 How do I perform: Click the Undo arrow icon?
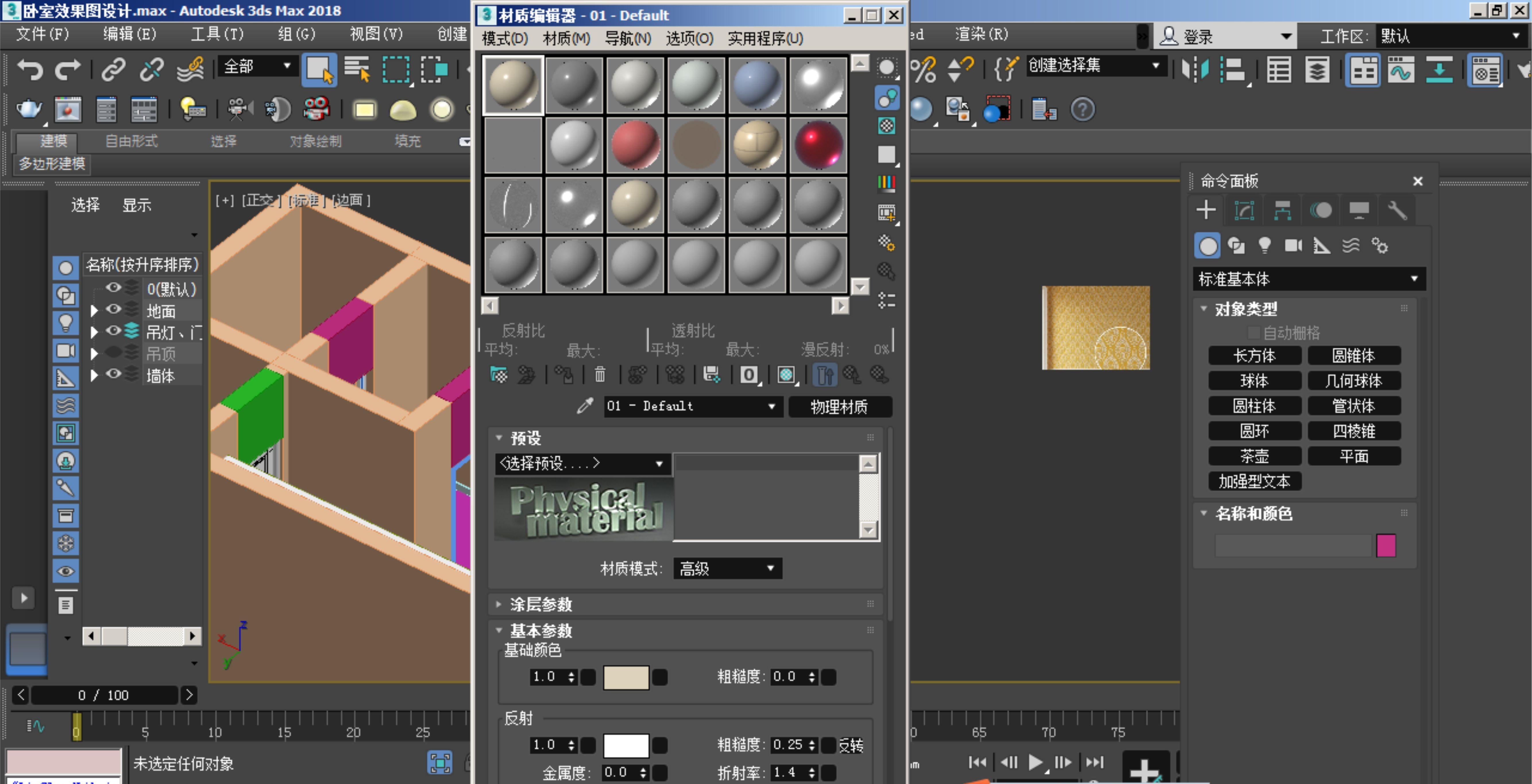tap(30, 69)
